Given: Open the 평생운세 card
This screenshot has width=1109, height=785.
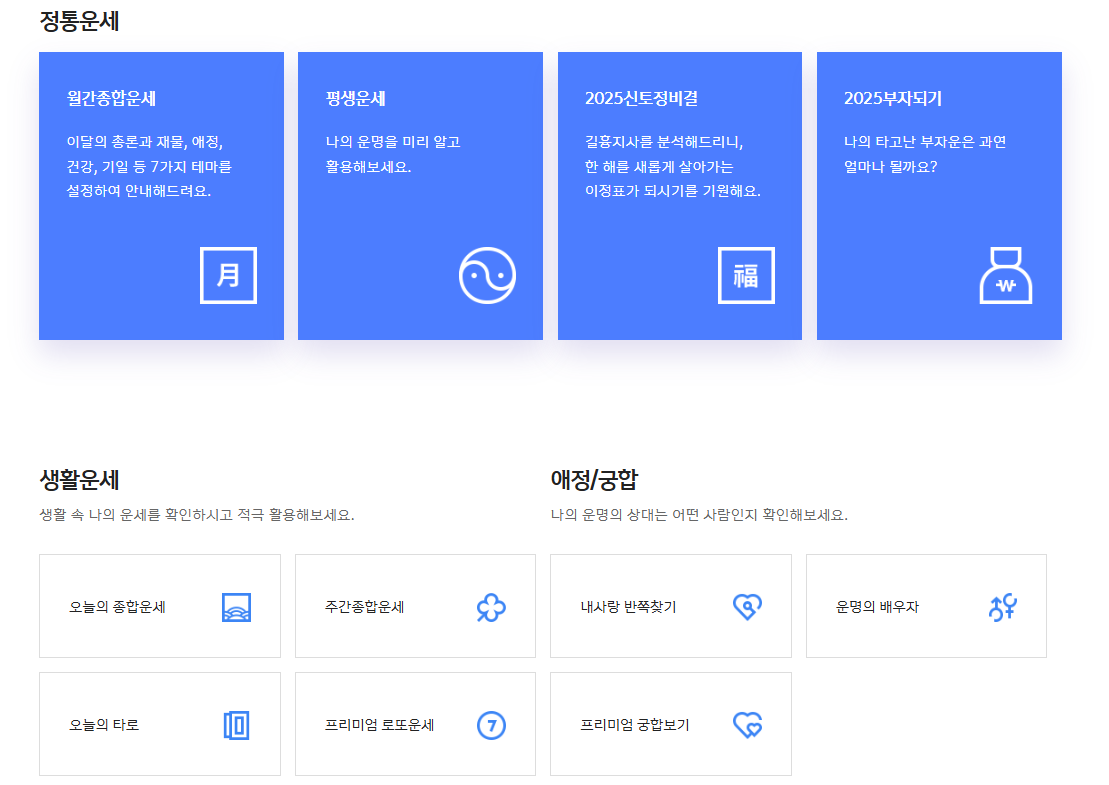Looking at the screenshot, I should [419, 195].
